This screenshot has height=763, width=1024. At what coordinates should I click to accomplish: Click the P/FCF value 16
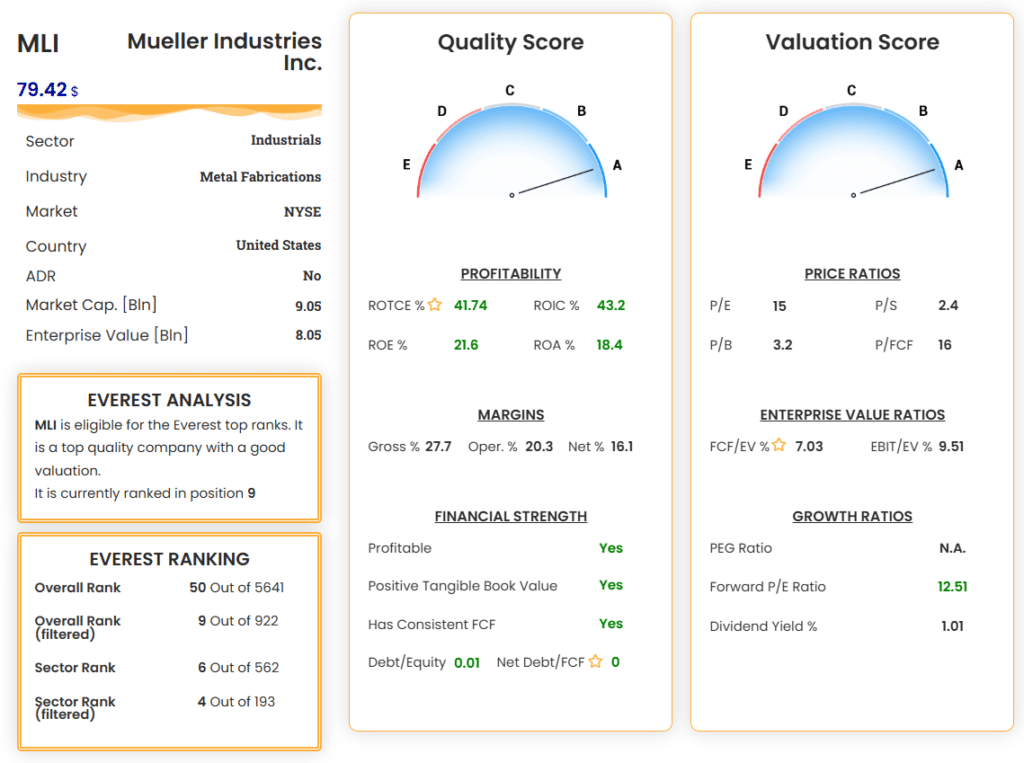(944, 344)
